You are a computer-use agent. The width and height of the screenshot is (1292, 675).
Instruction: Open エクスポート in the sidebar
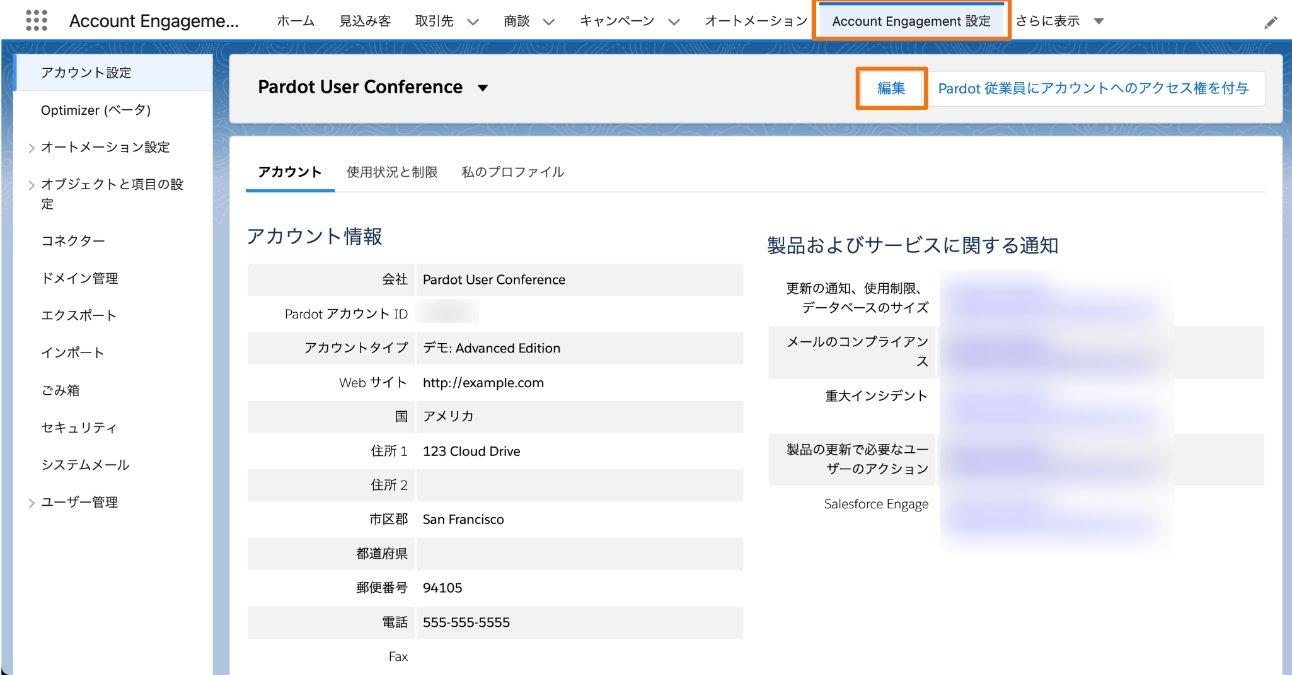pos(79,315)
